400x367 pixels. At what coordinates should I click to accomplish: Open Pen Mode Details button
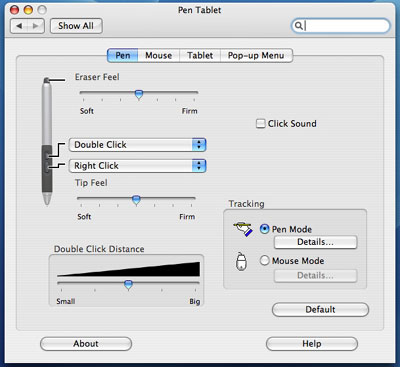point(315,242)
